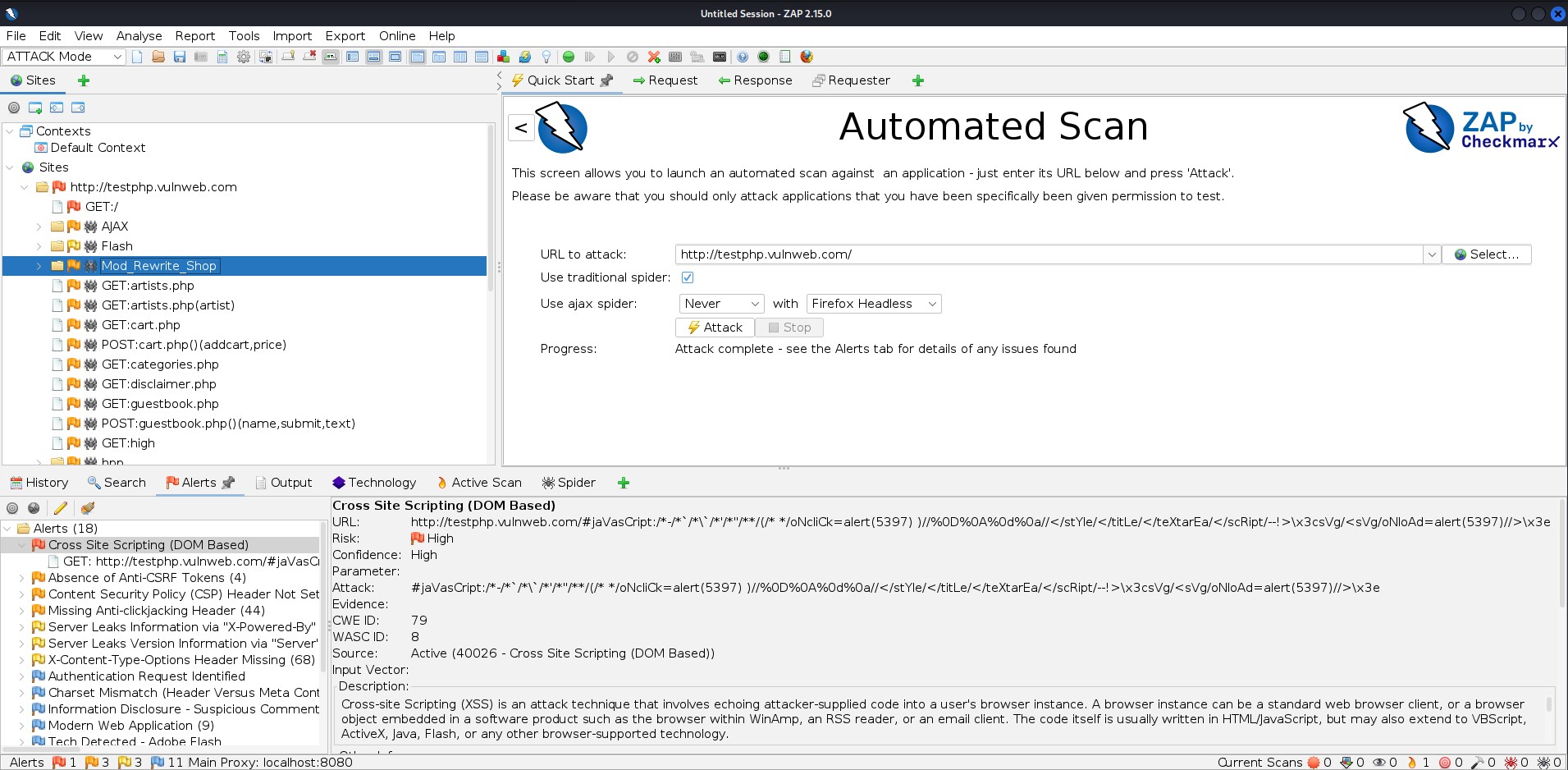Open a saved session via folder icon
This screenshot has width=1568, height=770.
coord(158,57)
